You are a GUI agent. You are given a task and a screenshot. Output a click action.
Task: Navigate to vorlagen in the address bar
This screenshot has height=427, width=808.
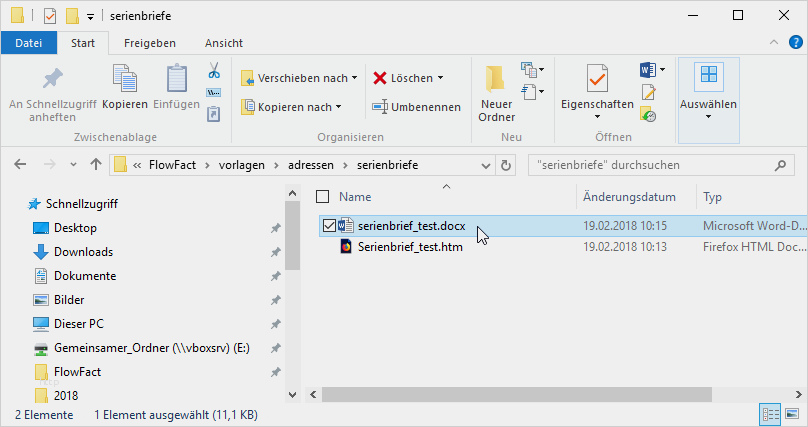click(242, 165)
